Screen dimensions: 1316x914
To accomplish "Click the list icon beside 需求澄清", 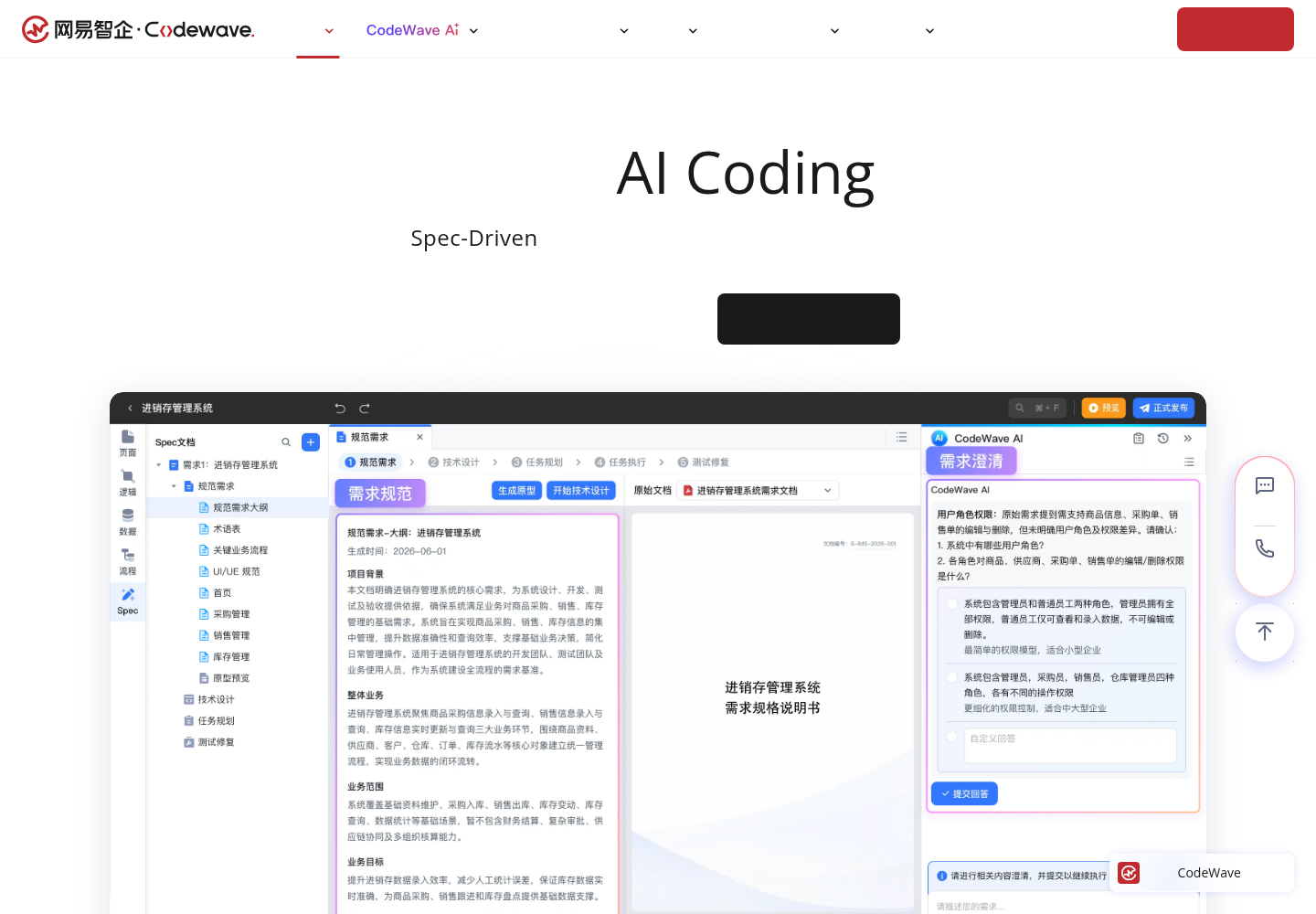I will tap(1189, 462).
